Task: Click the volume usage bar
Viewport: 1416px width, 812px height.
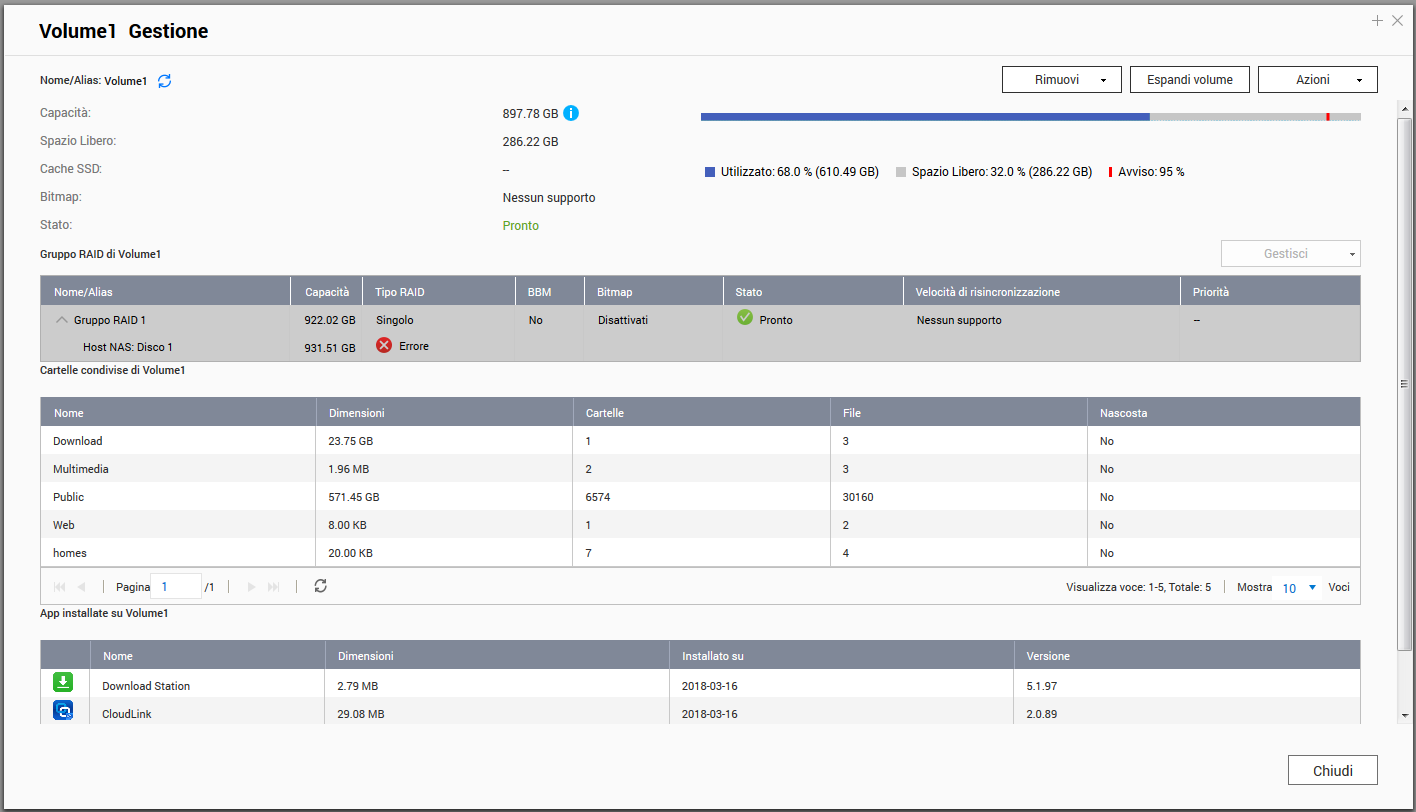Action: (1030, 117)
